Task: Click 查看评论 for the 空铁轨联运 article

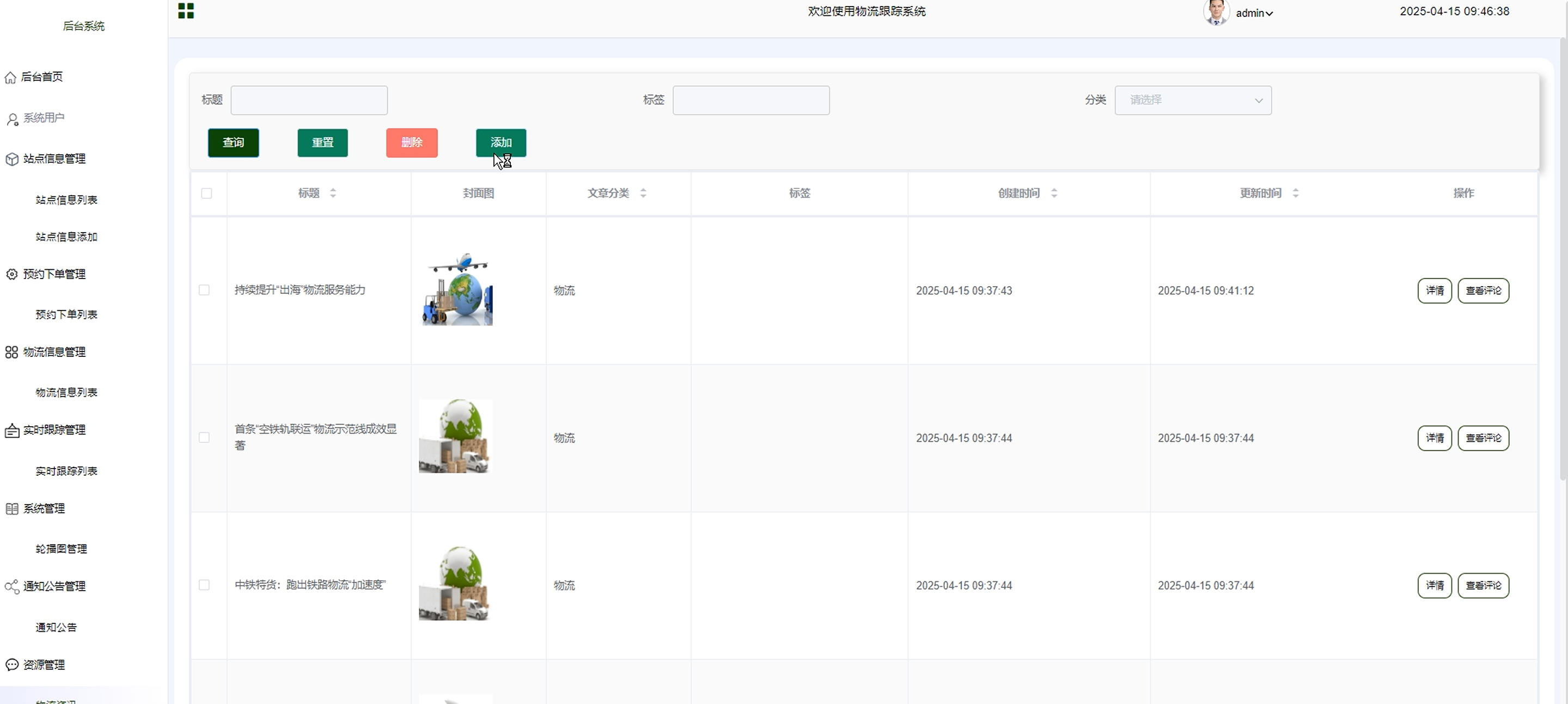Action: (1483, 439)
